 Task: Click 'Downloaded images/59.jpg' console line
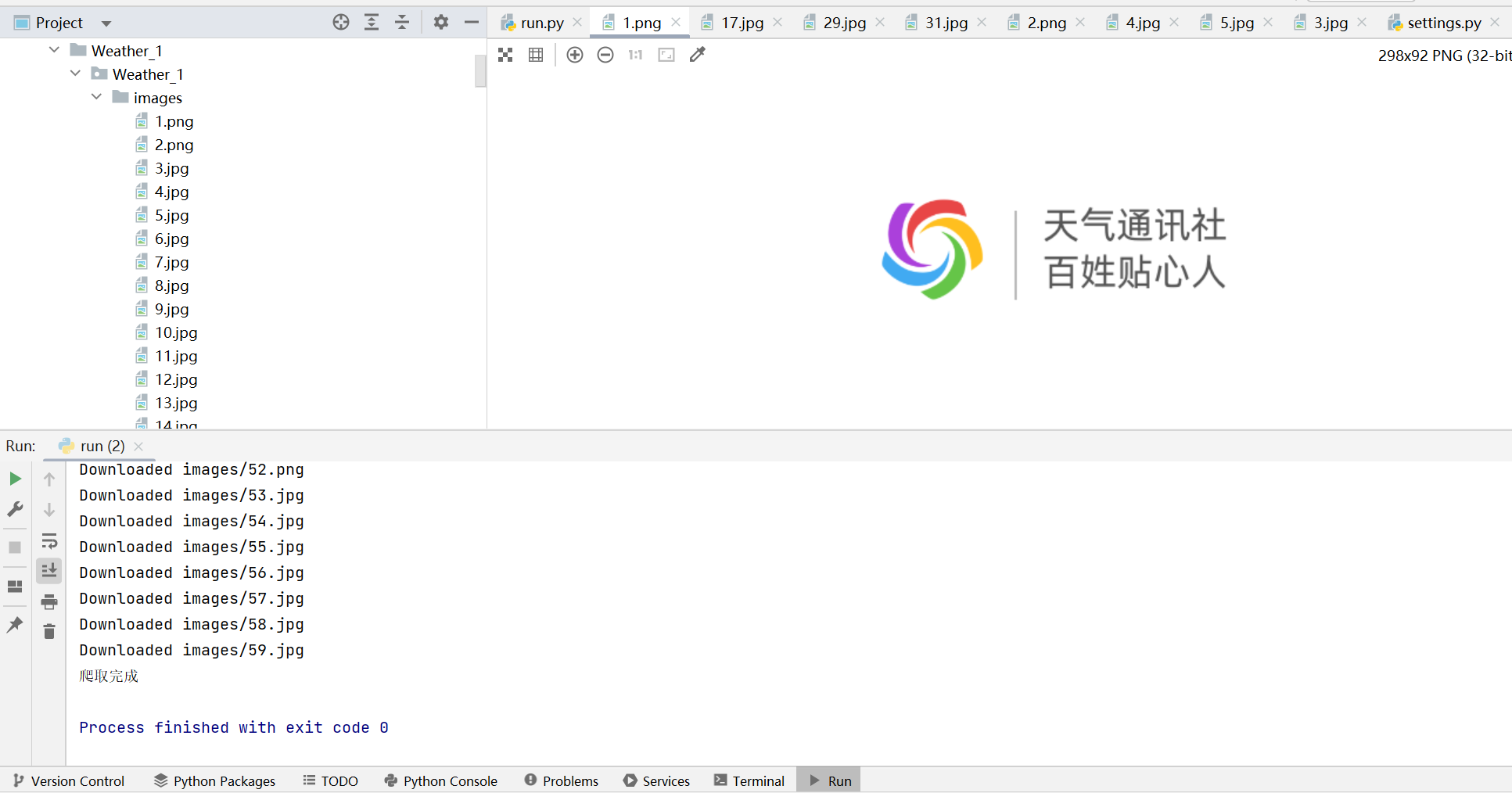[x=192, y=650]
